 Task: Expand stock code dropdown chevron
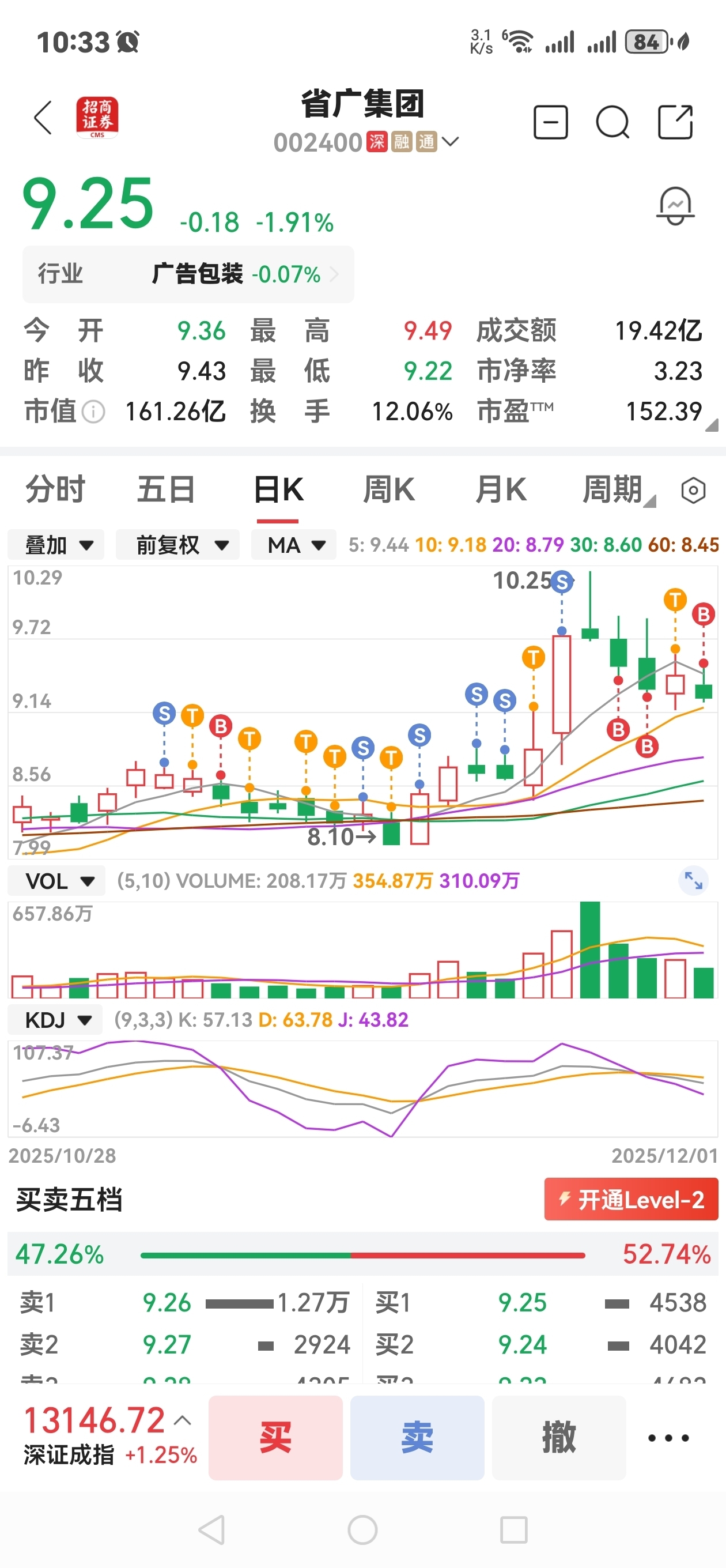tap(451, 142)
